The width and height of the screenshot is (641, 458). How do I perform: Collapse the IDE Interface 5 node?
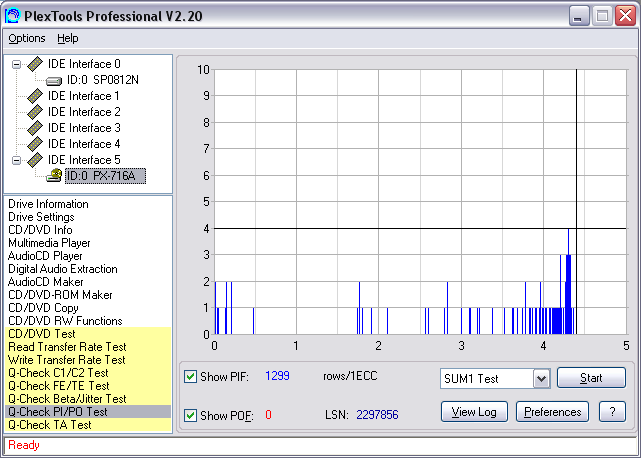pos(16,160)
